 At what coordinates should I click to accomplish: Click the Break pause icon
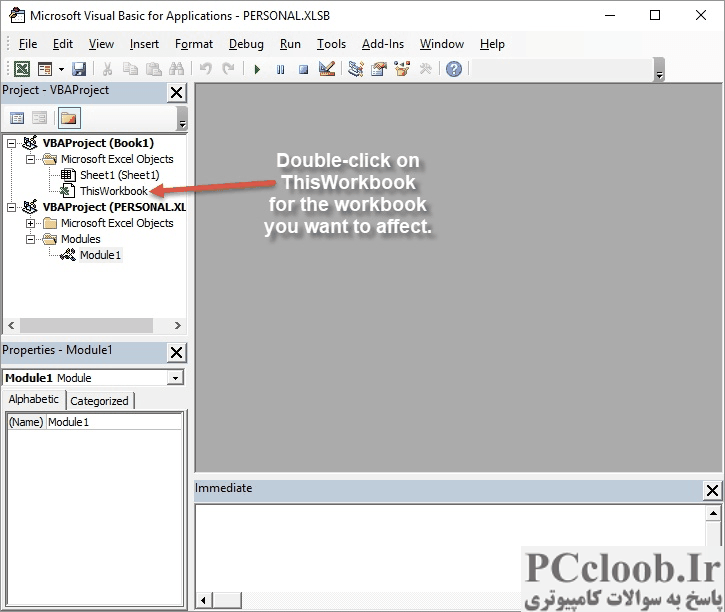click(x=280, y=69)
